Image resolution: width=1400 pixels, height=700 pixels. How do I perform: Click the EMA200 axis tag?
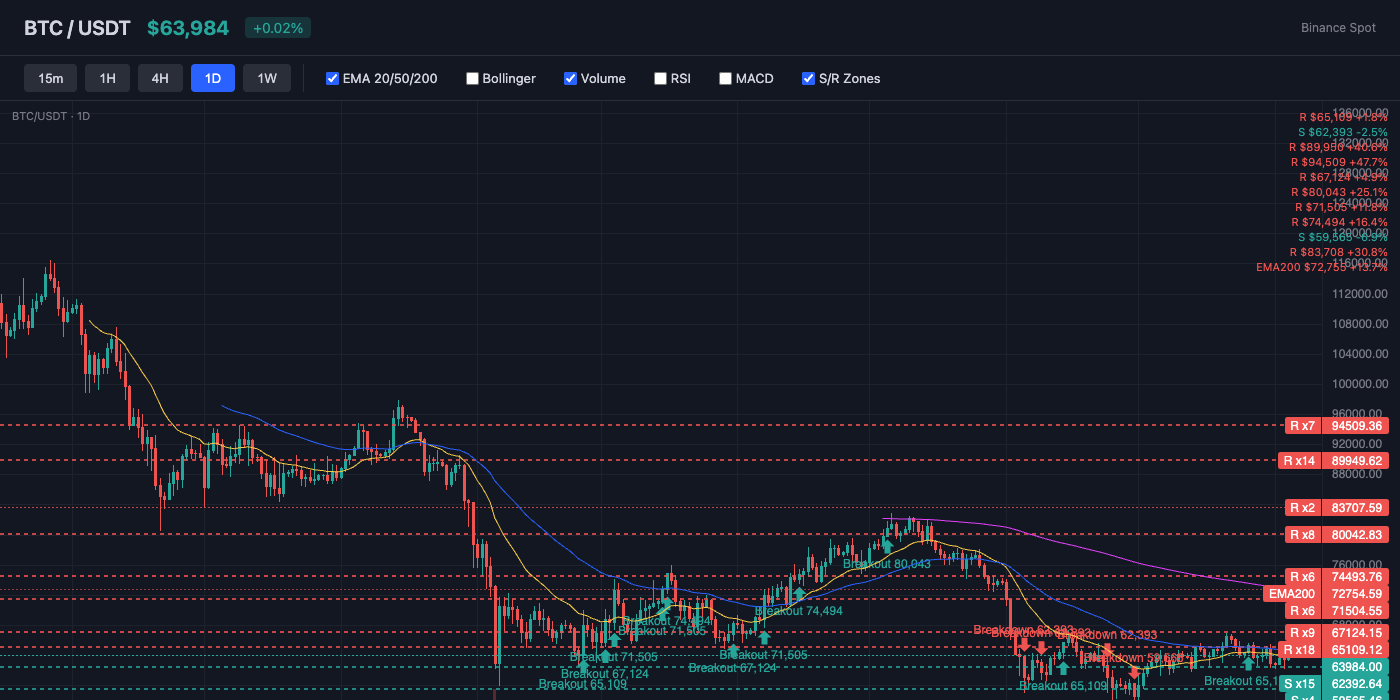click(1293, 594)
